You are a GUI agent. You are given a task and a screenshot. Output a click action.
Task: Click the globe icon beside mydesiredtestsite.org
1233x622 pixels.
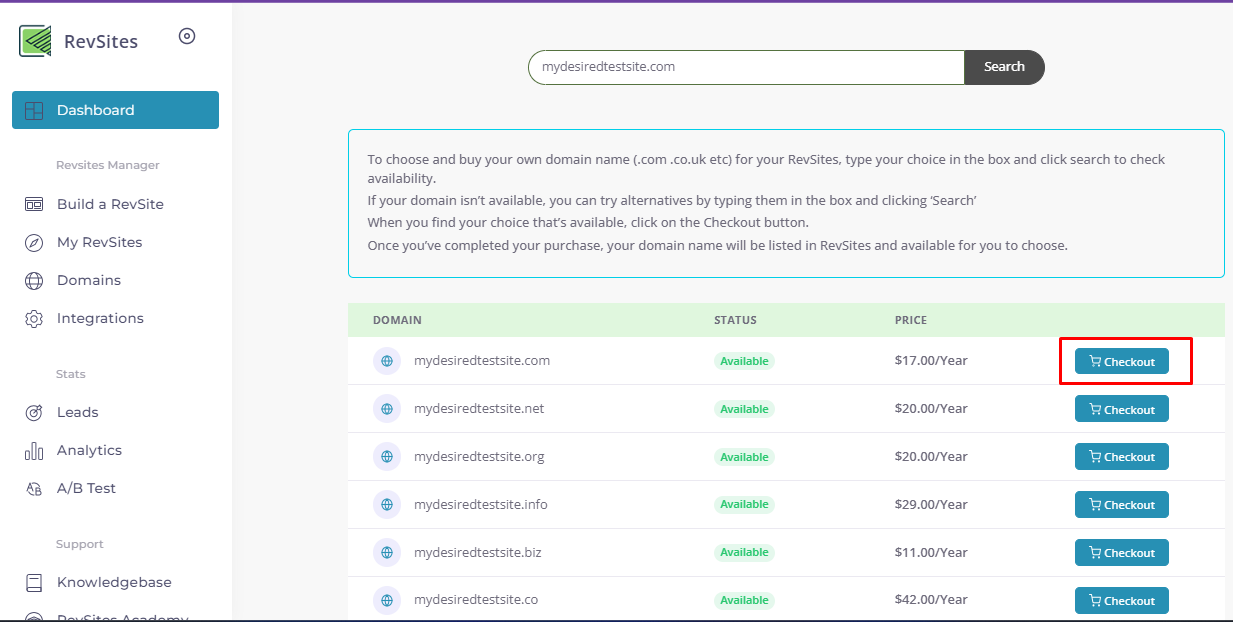click(x=387, y=457)
